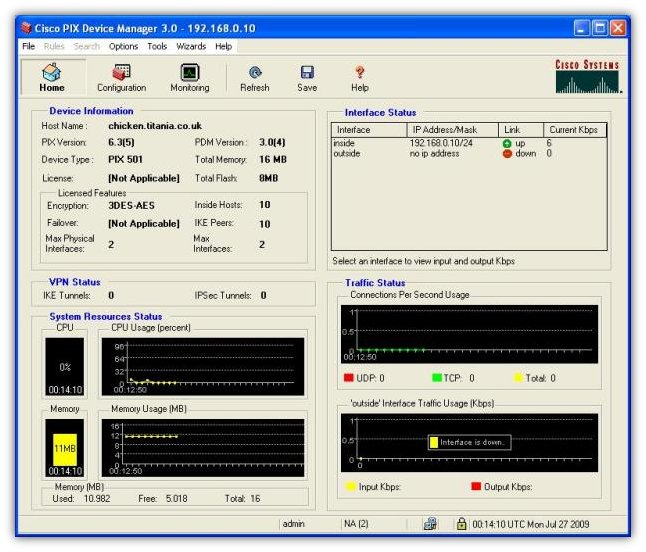Open the Wizards menu
This screenshot has height=552, width=646.
pos(191,46)
